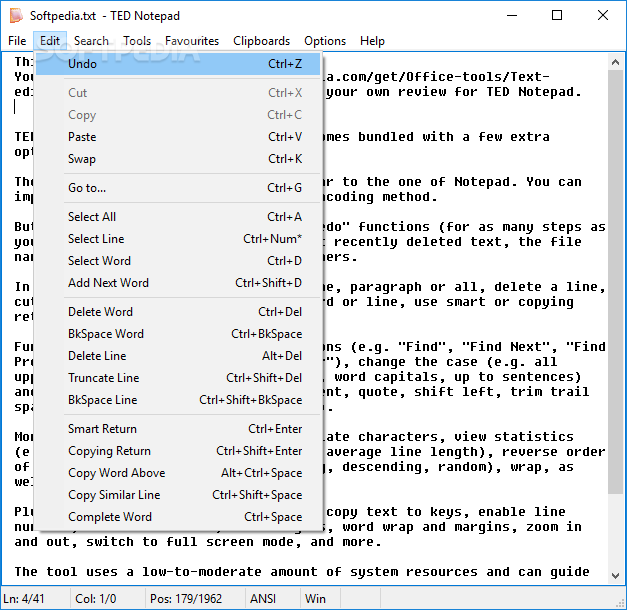
Task: Choose Select All
Action: tap(178, 217)
